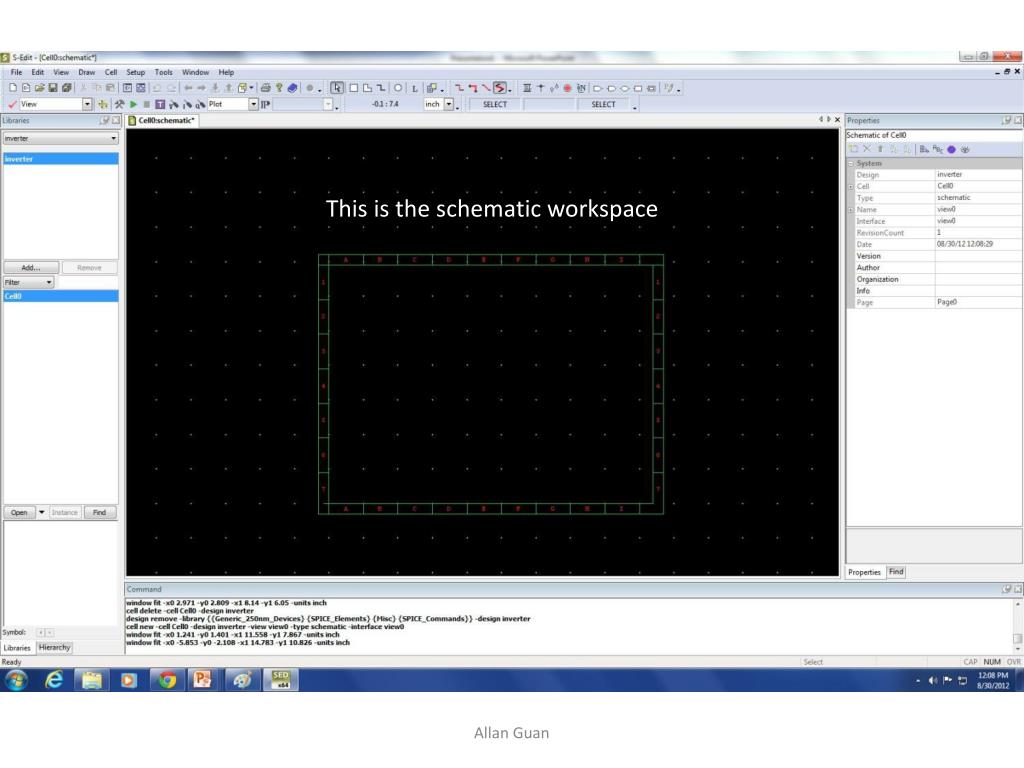Click the hammer build tool icon
This screenshot has width=1024, height=768.
(120, 104)
